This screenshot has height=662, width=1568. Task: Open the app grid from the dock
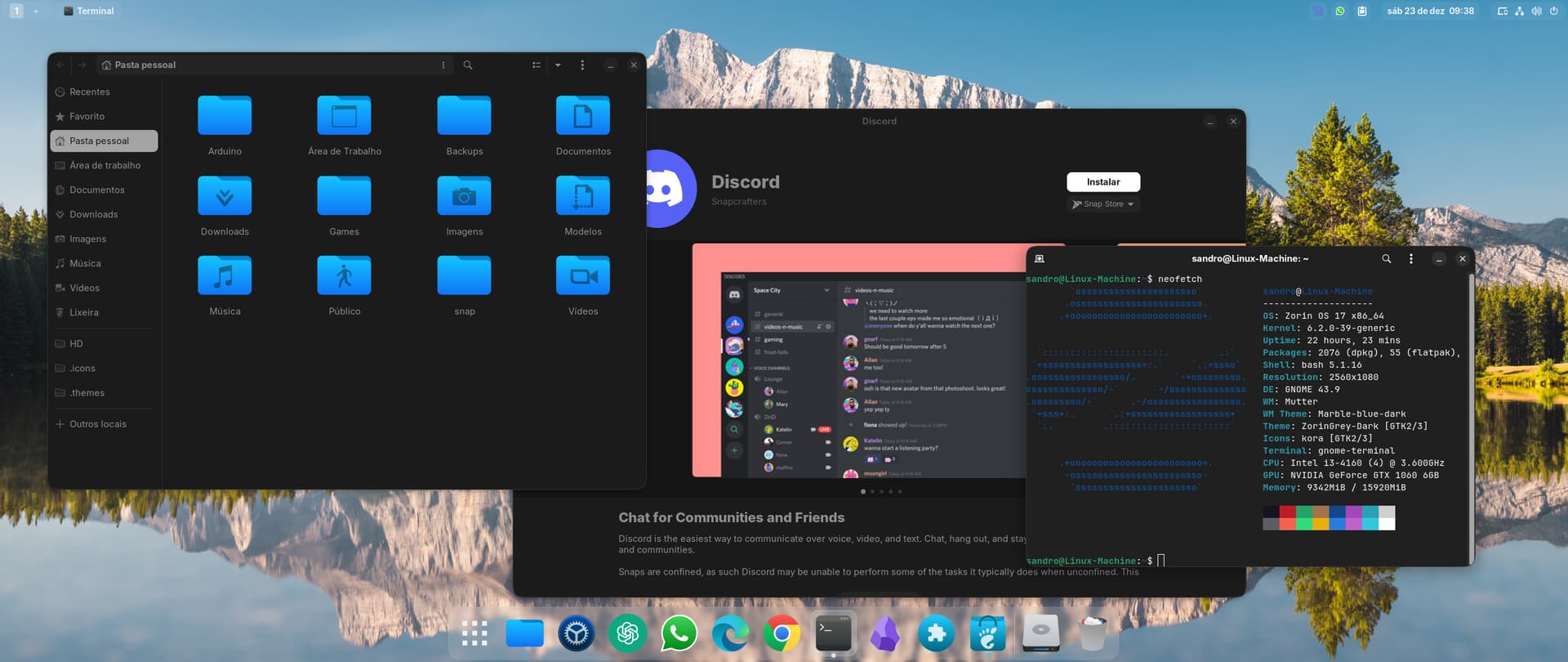coord(474,633)
